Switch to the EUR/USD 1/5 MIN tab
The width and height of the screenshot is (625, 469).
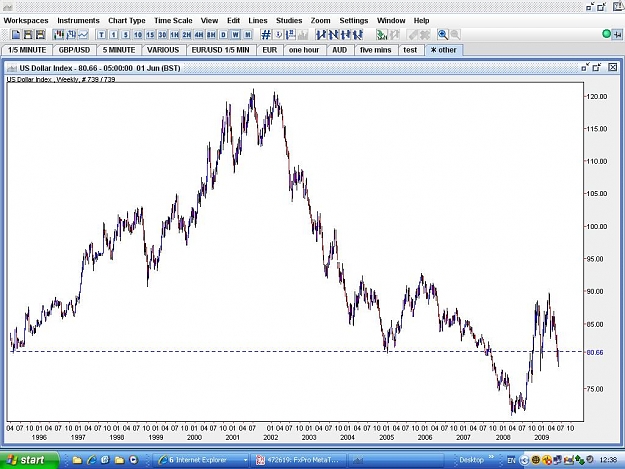tap(220, 50)
